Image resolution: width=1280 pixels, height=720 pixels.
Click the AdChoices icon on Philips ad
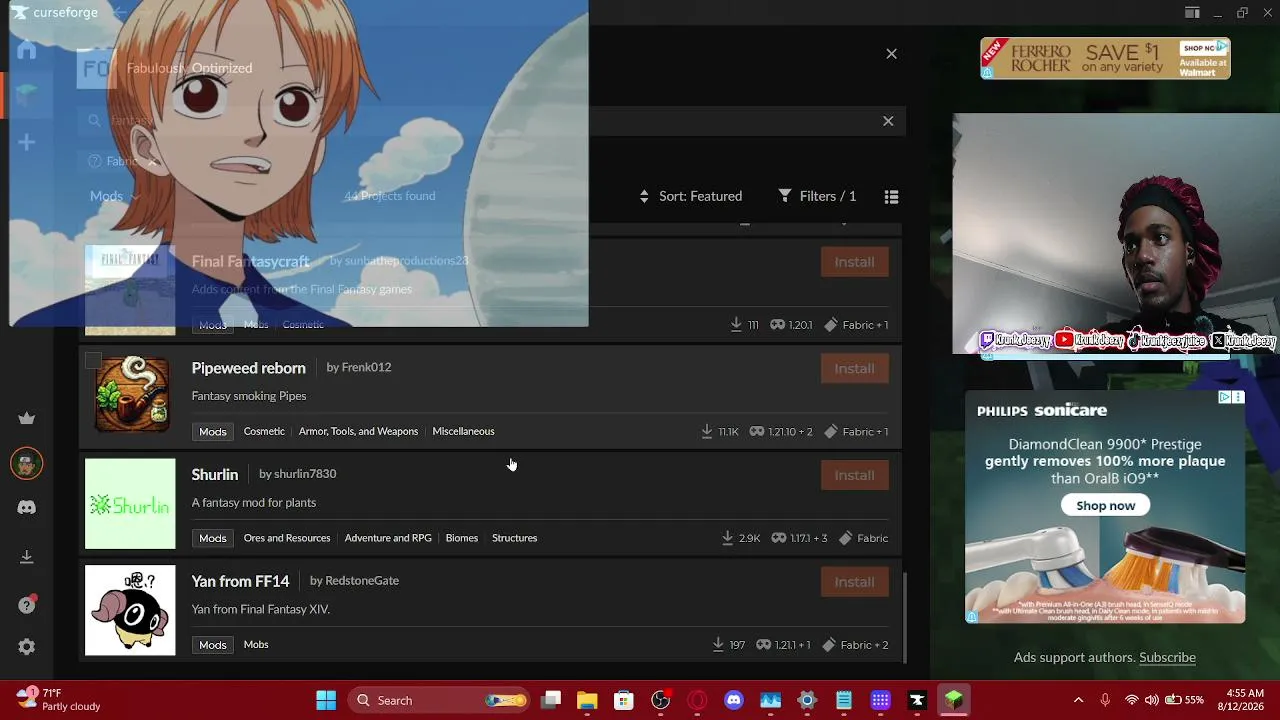pos(1224,398)
